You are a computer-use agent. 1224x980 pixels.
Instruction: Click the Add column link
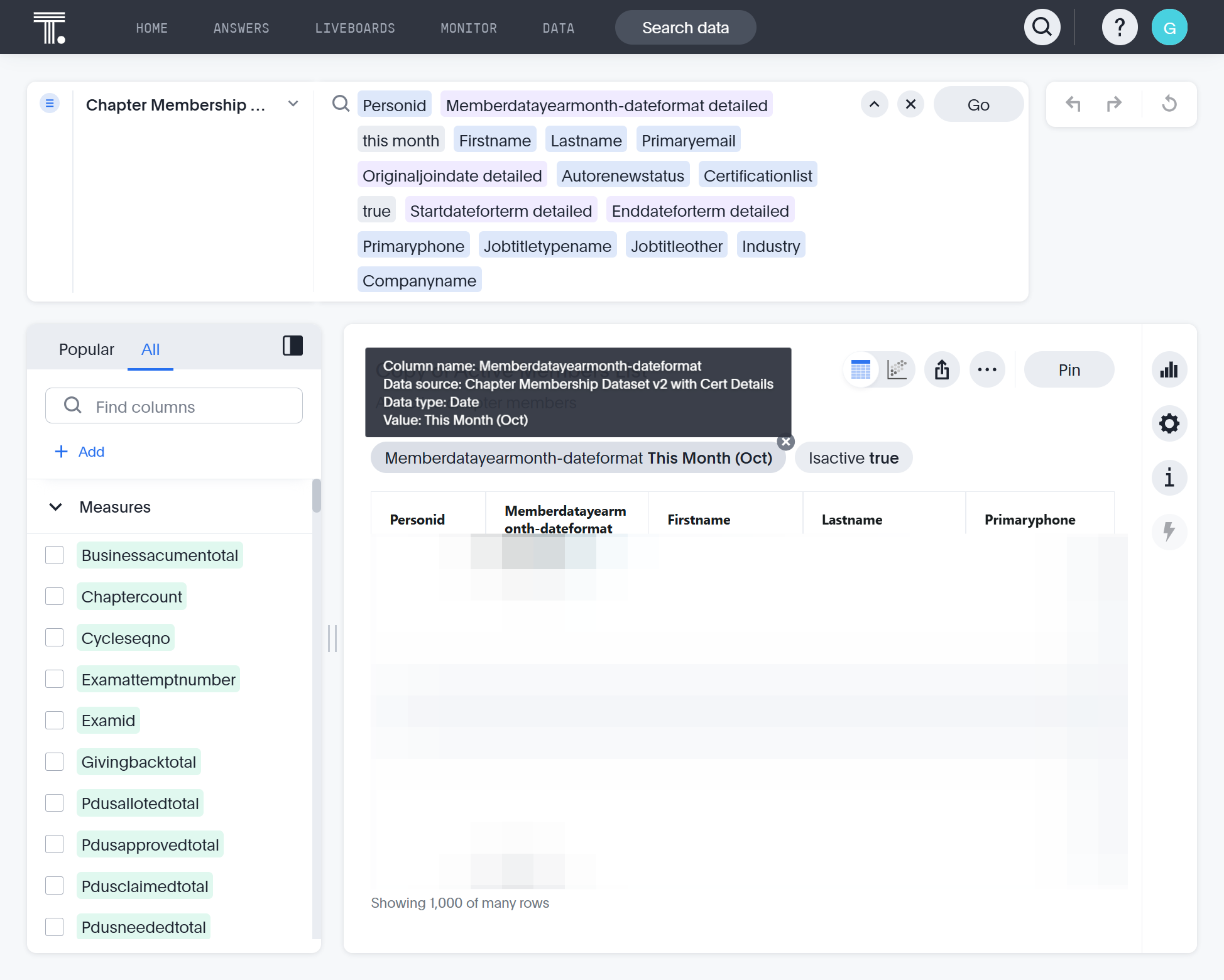coord(80,452)
